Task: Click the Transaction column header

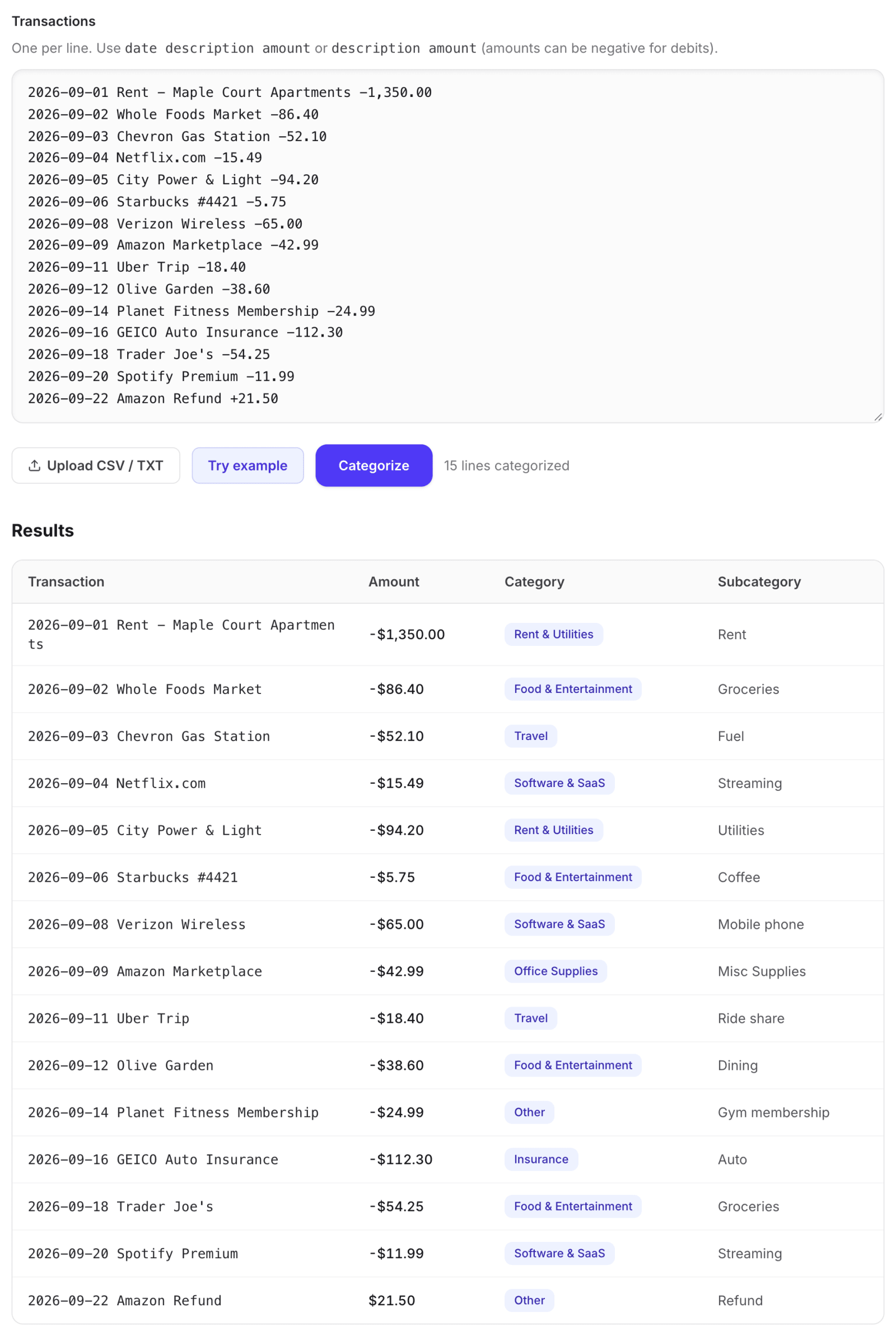Action: coord(66,581)
